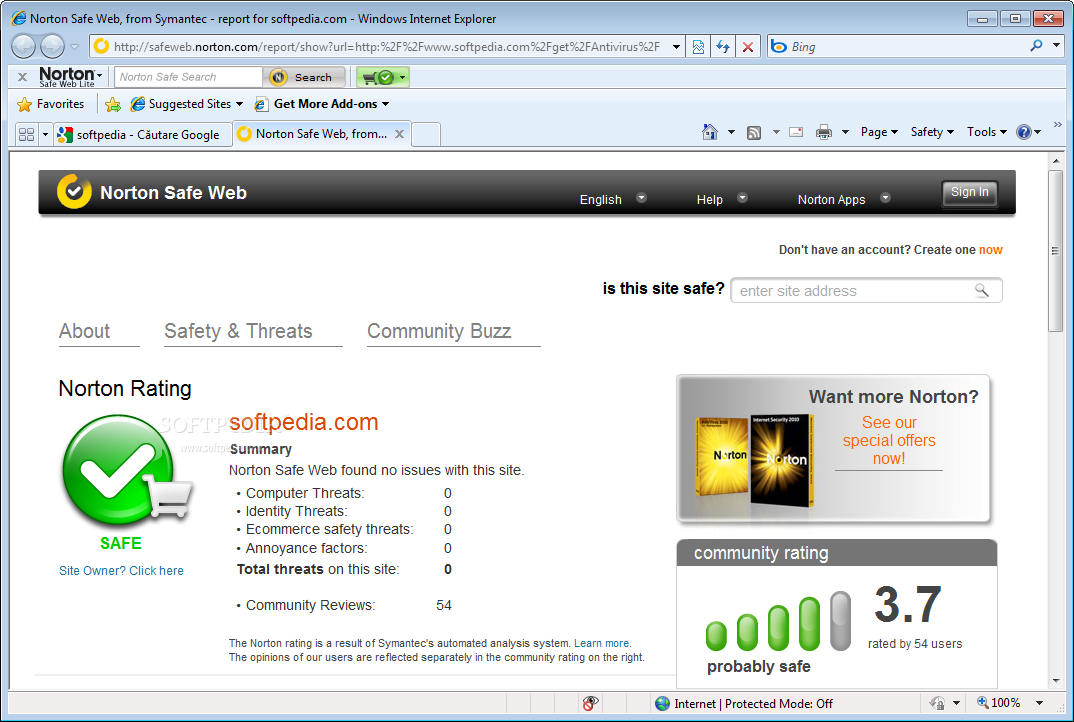Click the softpedia.com site title
1074x722 pixels.
303,422
